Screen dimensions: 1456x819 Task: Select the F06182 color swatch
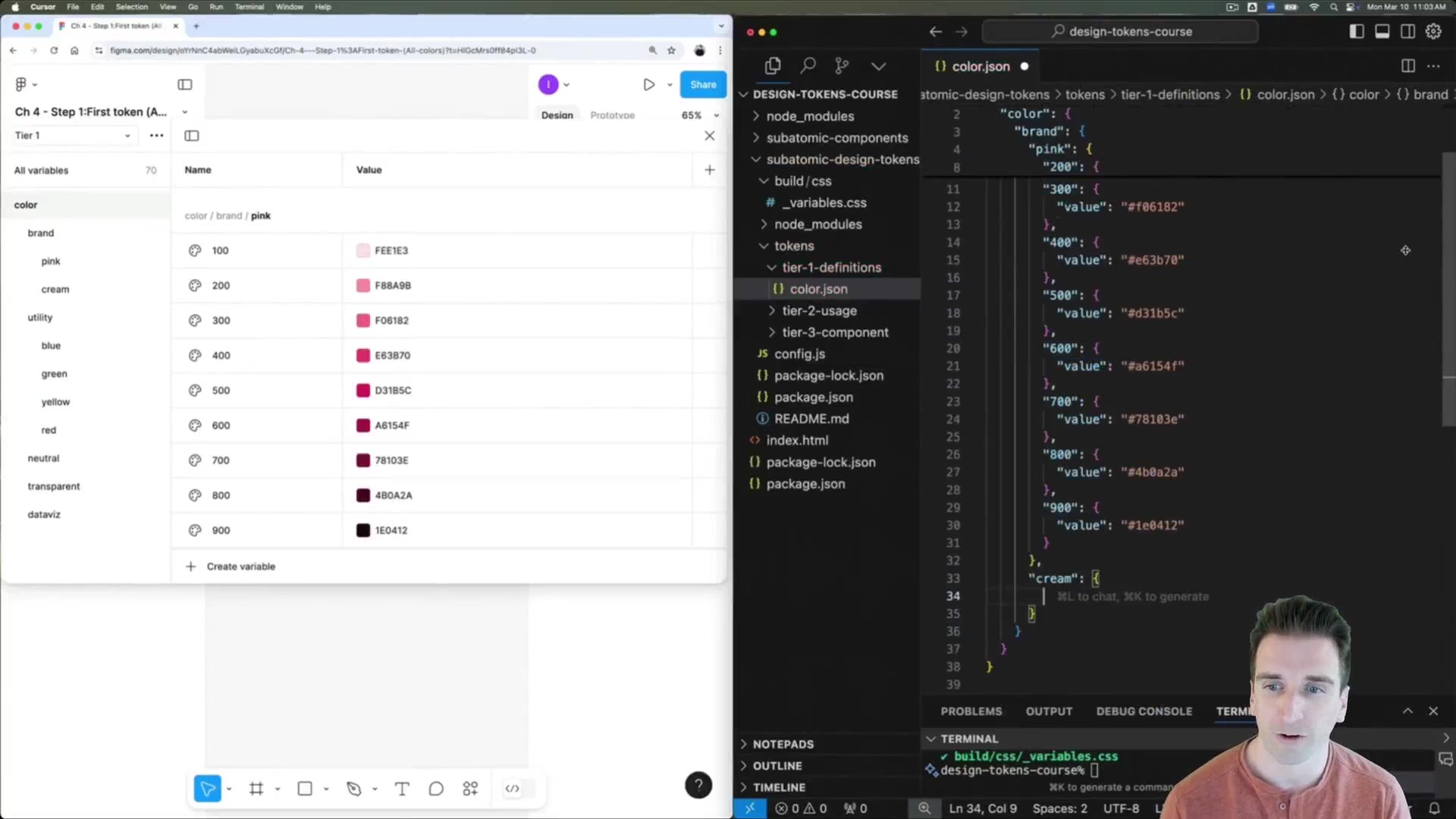[362, 321]
